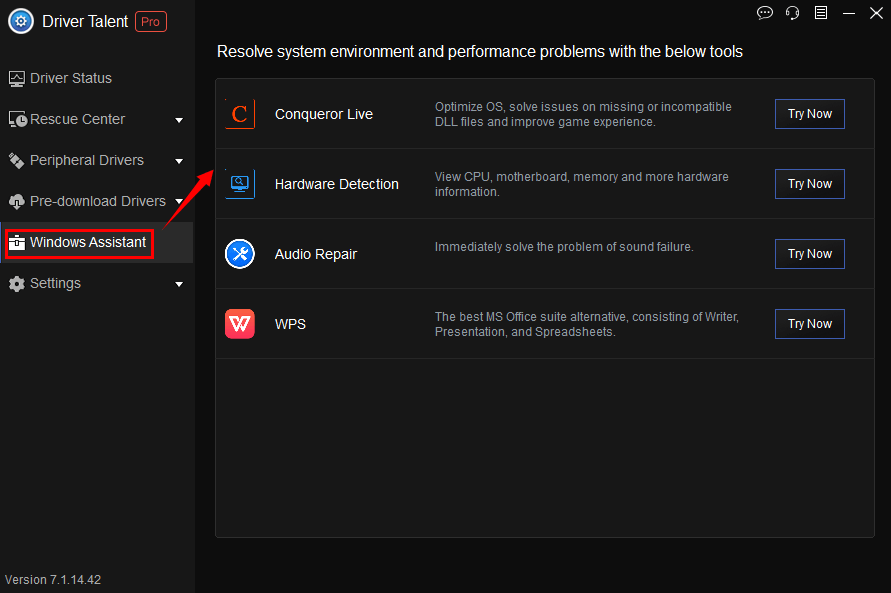The image size is (891, 593).
Task: Try Now for WPS
Action: 810,324
